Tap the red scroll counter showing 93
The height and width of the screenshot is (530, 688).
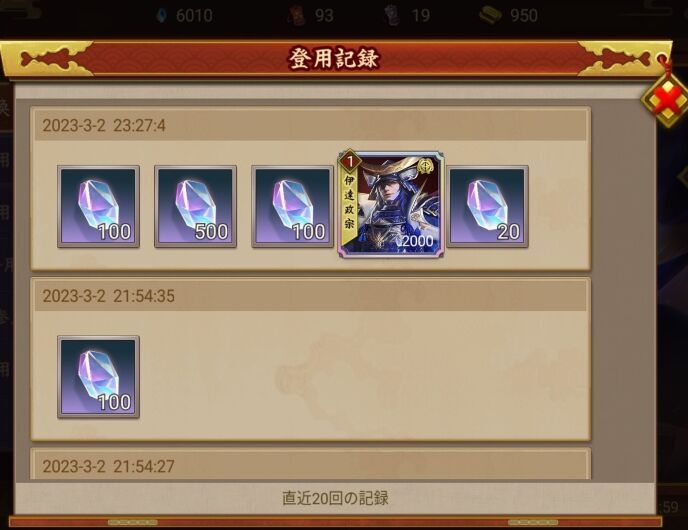pyautogui.click(x=311, y=16)
